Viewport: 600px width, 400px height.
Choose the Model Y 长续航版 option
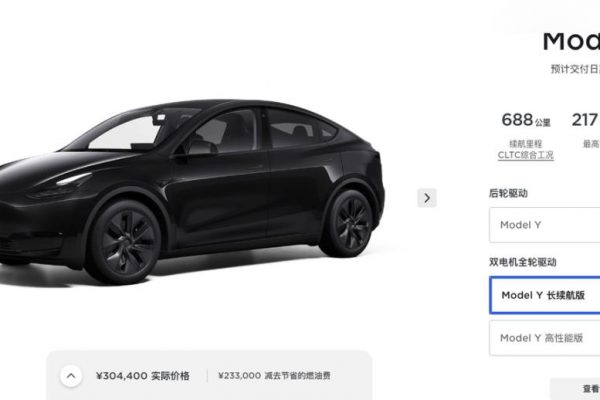click(x=545, y=295)
